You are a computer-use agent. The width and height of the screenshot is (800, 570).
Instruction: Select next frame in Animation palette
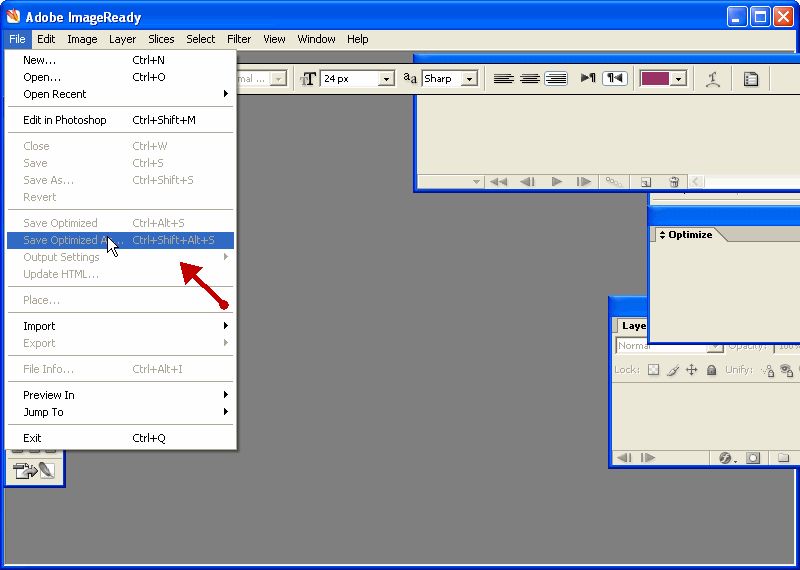pyautogui.click(x=584, y=182)
